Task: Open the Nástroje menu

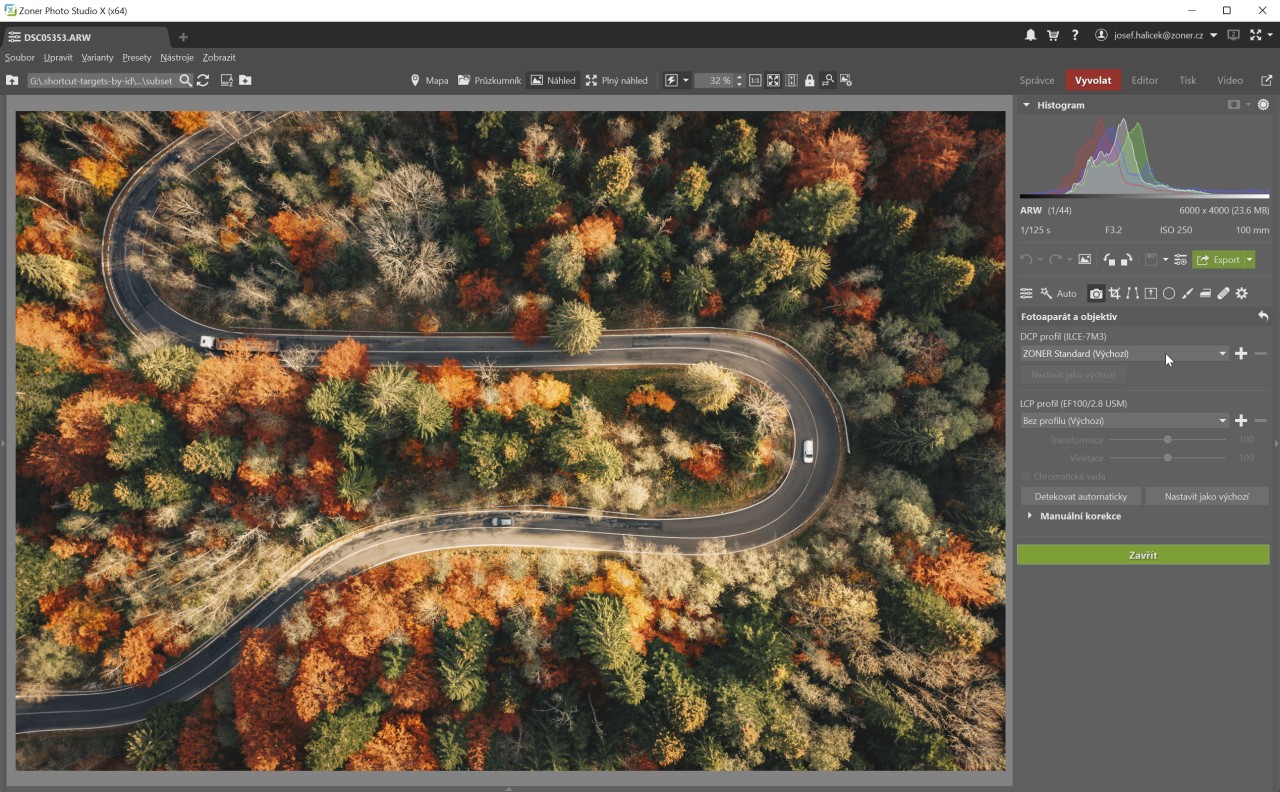Action: [x=176, y=57]
